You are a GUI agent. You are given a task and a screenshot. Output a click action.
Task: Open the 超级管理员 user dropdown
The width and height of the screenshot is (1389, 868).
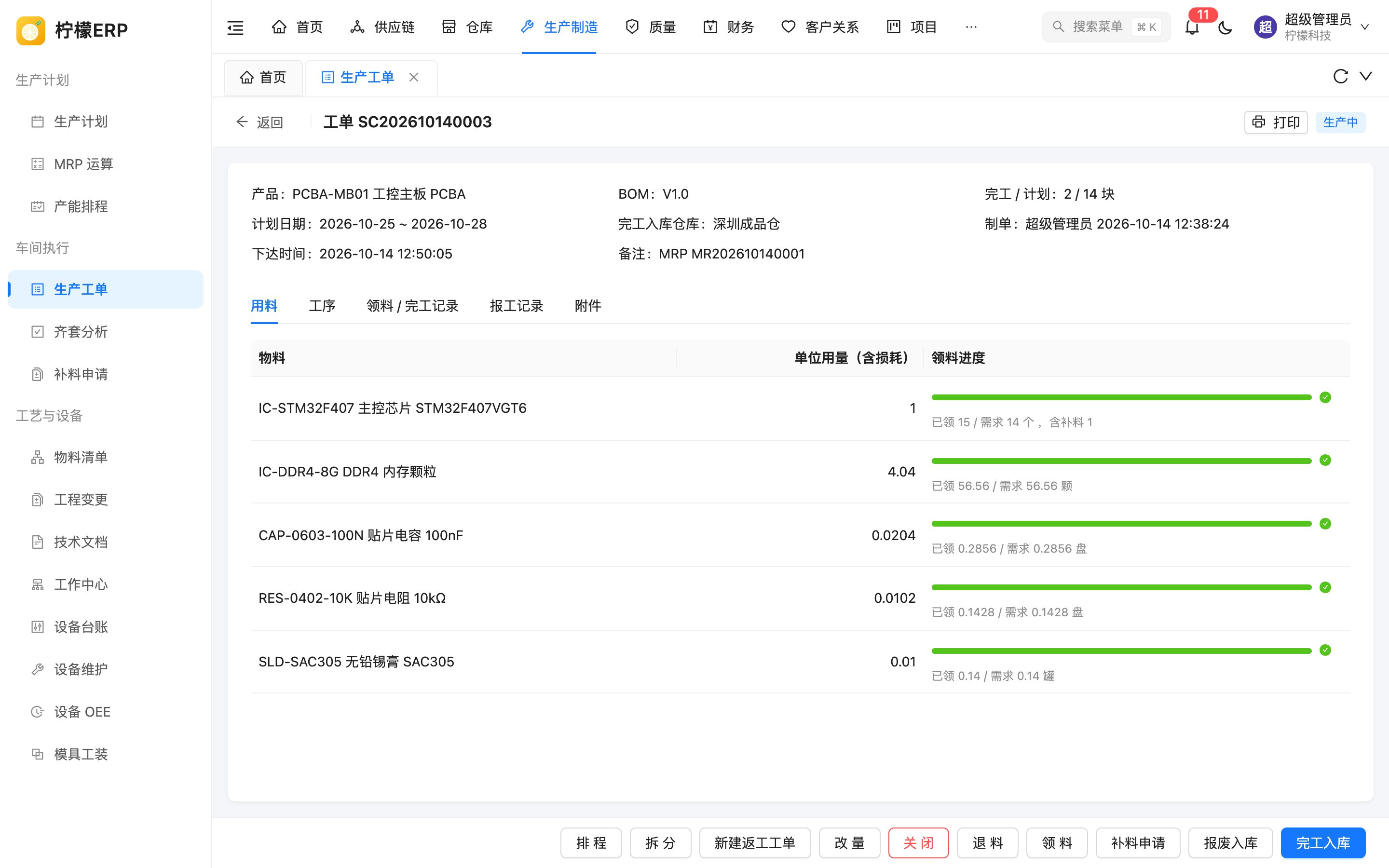(x=1311, y=27)
